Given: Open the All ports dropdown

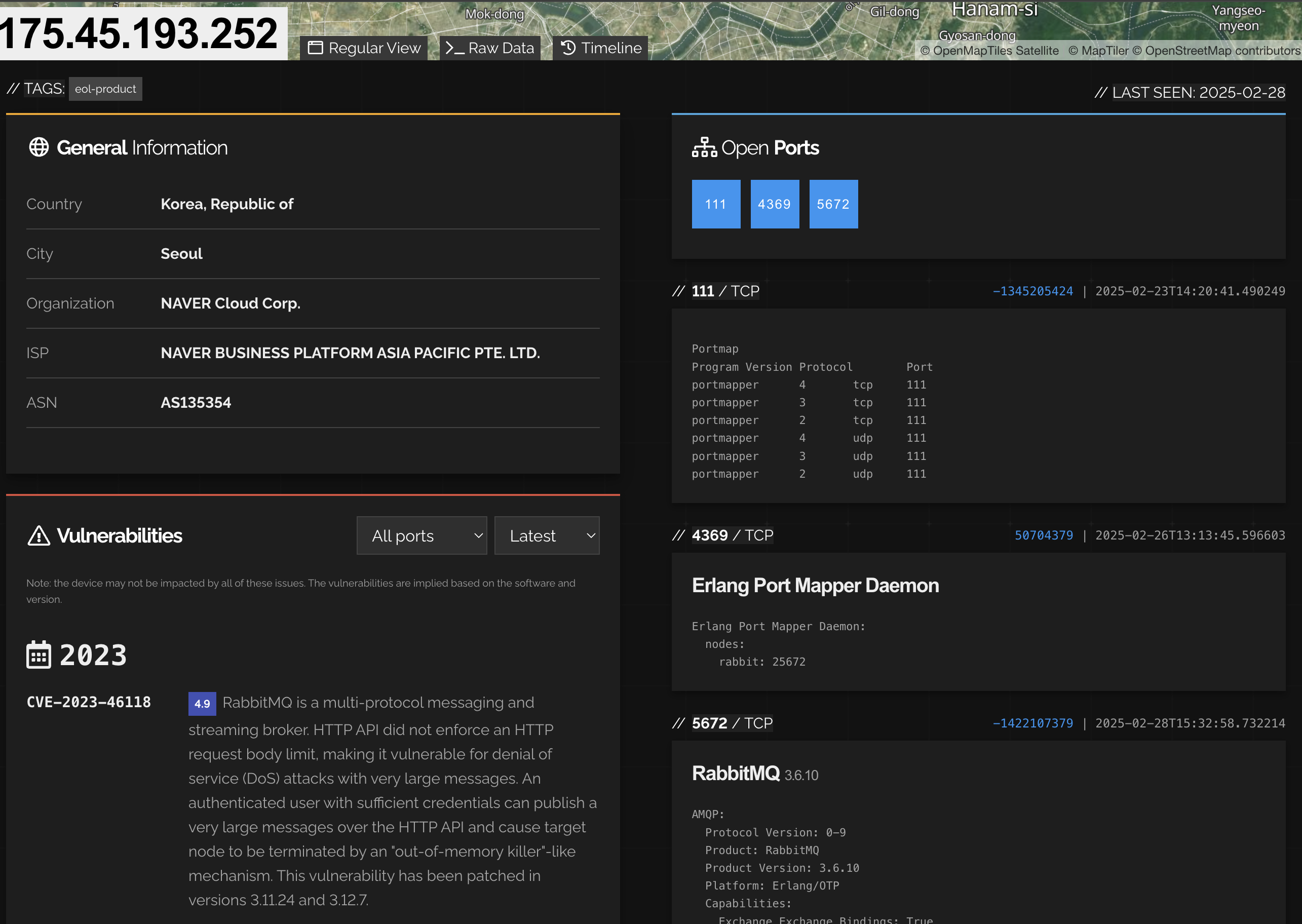Looking at the screenshot, I should 422,535.
